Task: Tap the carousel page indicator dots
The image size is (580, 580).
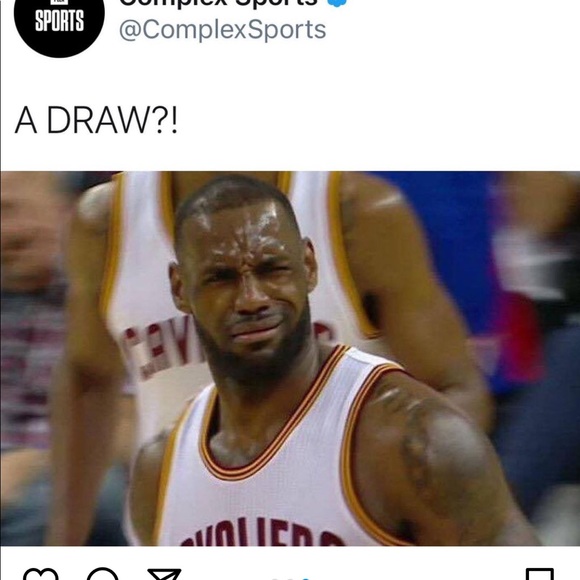Action: click(x=290, y=578)
